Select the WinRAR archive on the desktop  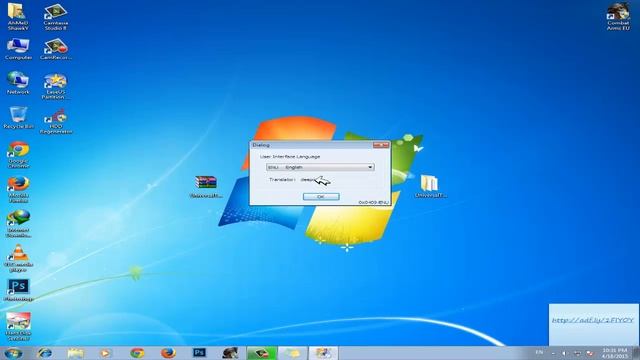206,187
